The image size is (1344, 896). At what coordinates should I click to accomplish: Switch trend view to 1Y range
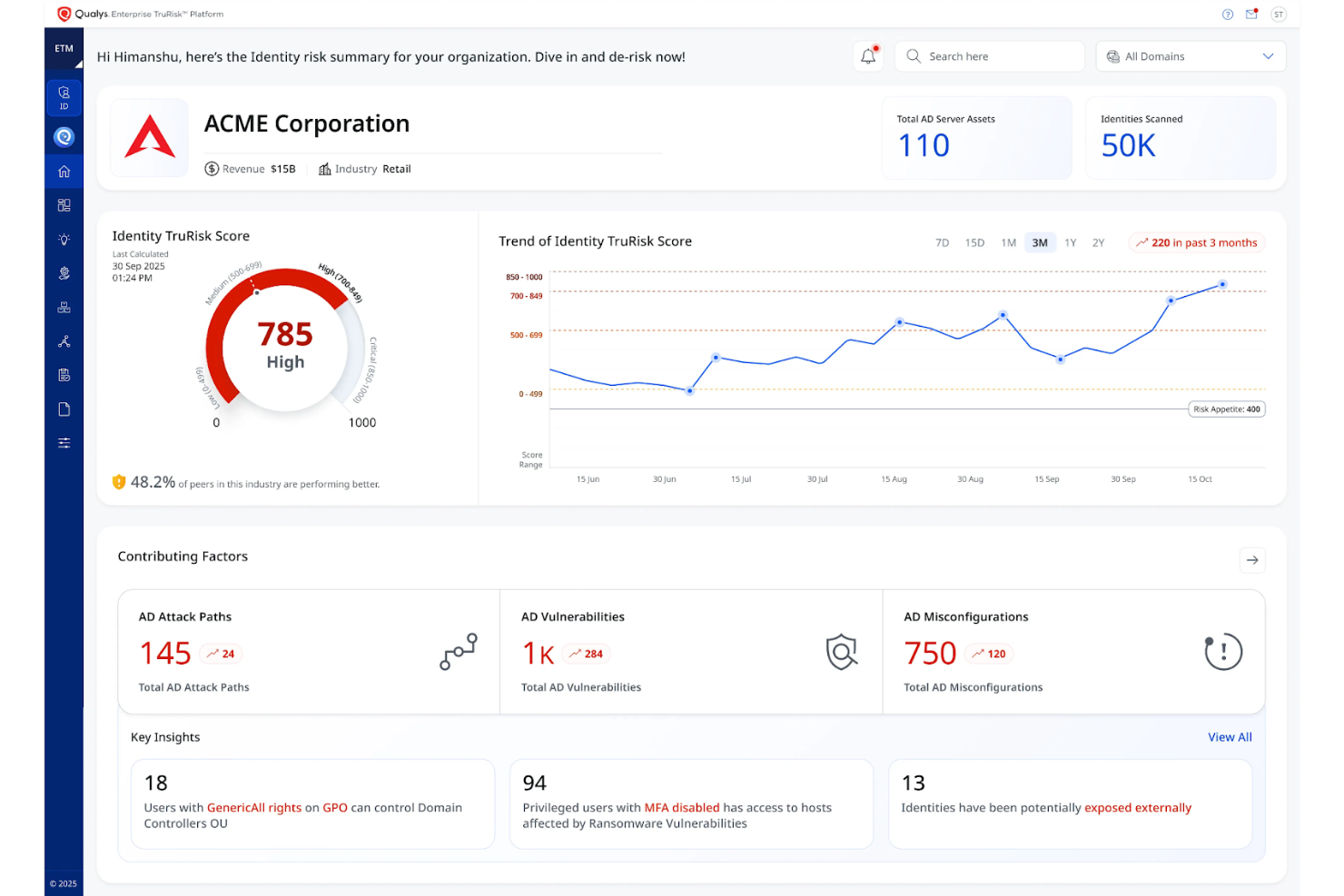pyautogui.click(x=1071, y=242)
